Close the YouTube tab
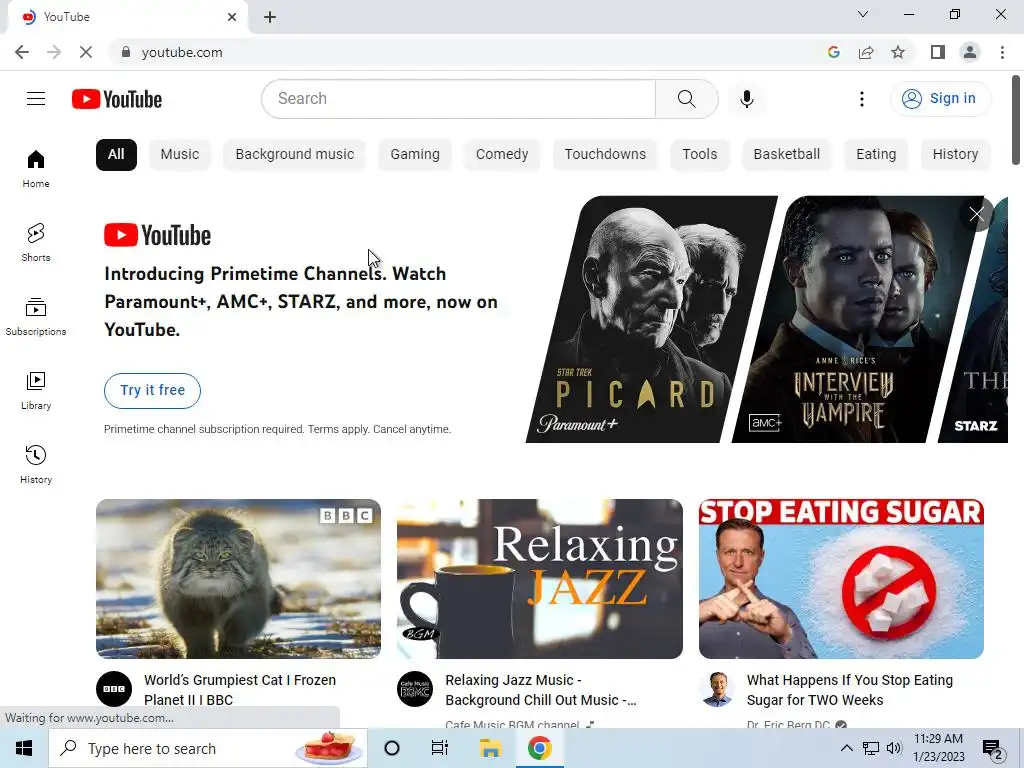Screen dimensions: 1024x768 click(x=232, y=17)
